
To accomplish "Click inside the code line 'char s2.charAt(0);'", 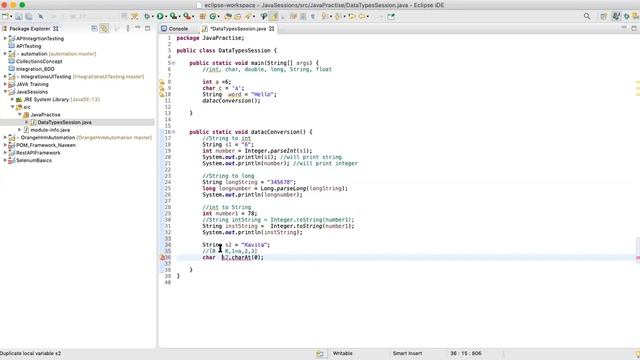I will click(233, 258).
